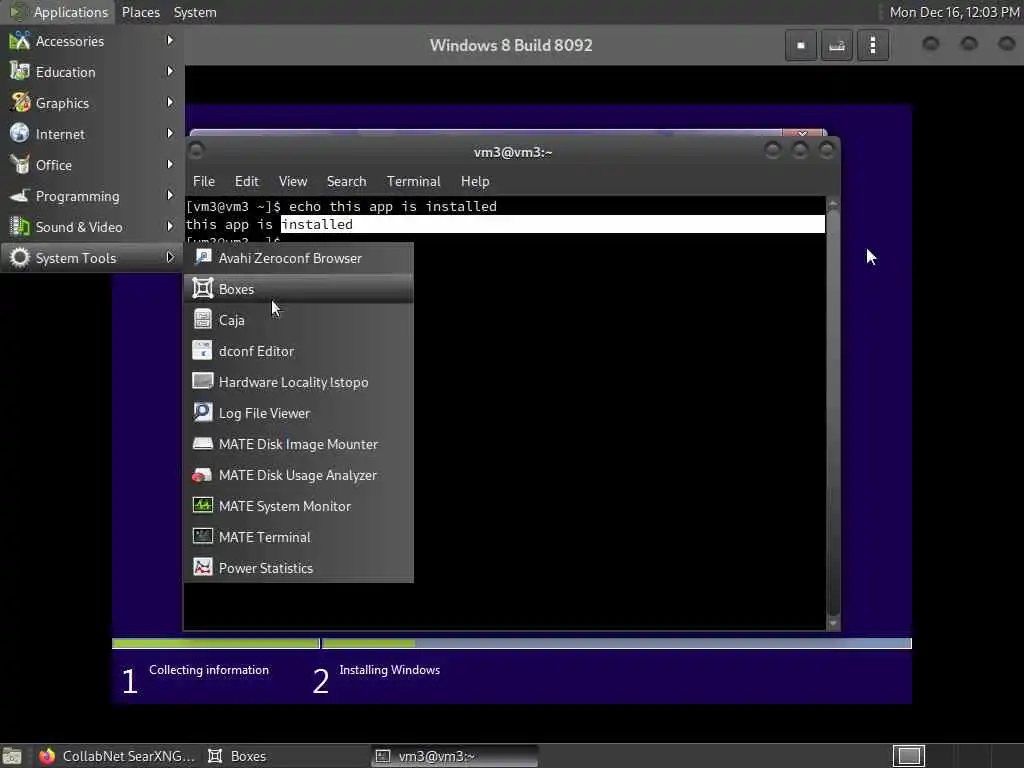
Task: Switch to CollabNet SearXNG taskbar window
Action: pyautogui.click(x=117, y=756)
